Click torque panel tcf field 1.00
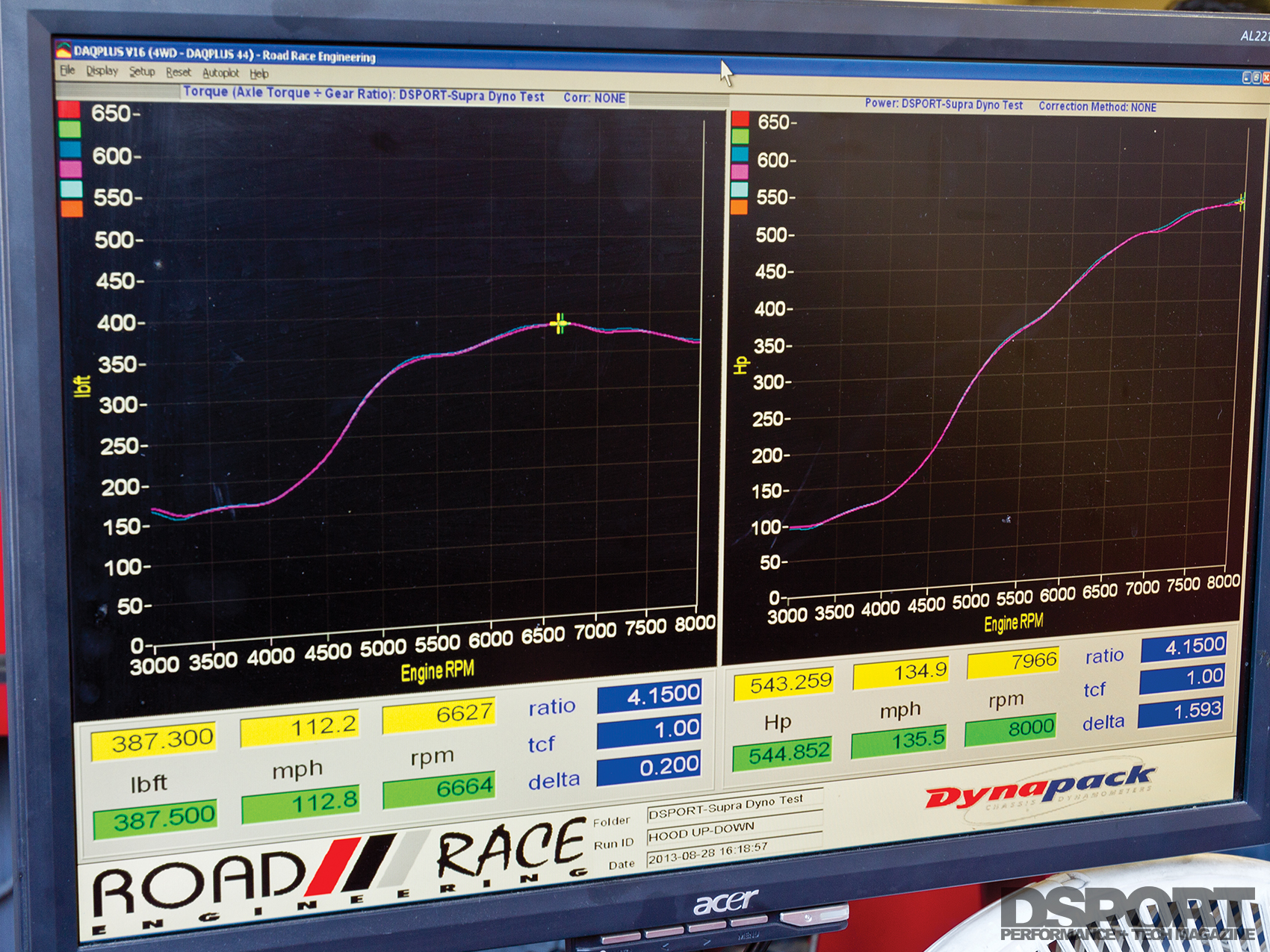Image resolution: width=1270 pixels, height=952 pixels. [x=649, y=730]
